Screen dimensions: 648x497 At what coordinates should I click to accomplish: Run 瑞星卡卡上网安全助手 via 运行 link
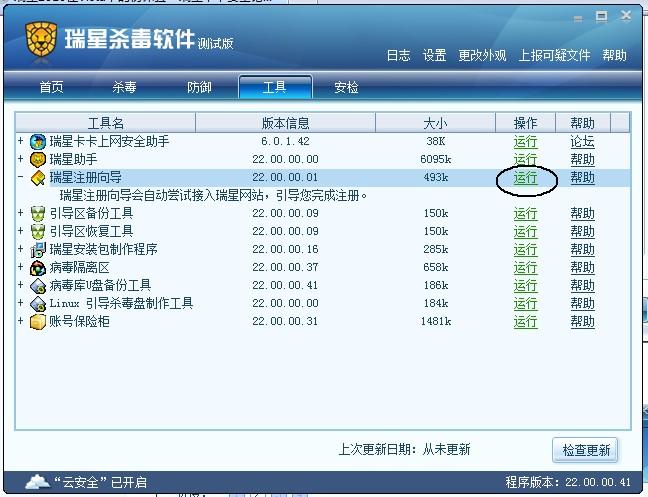click(x=525, y=142)
